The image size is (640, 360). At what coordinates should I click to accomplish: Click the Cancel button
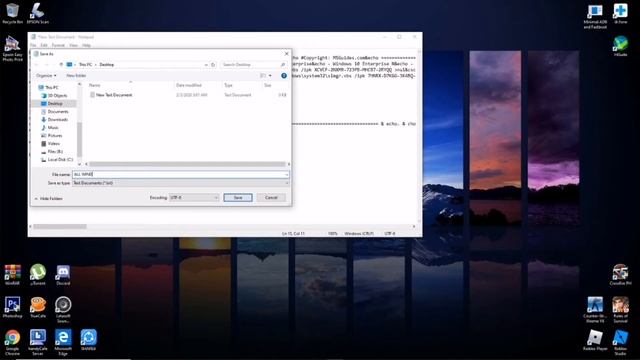271,198
